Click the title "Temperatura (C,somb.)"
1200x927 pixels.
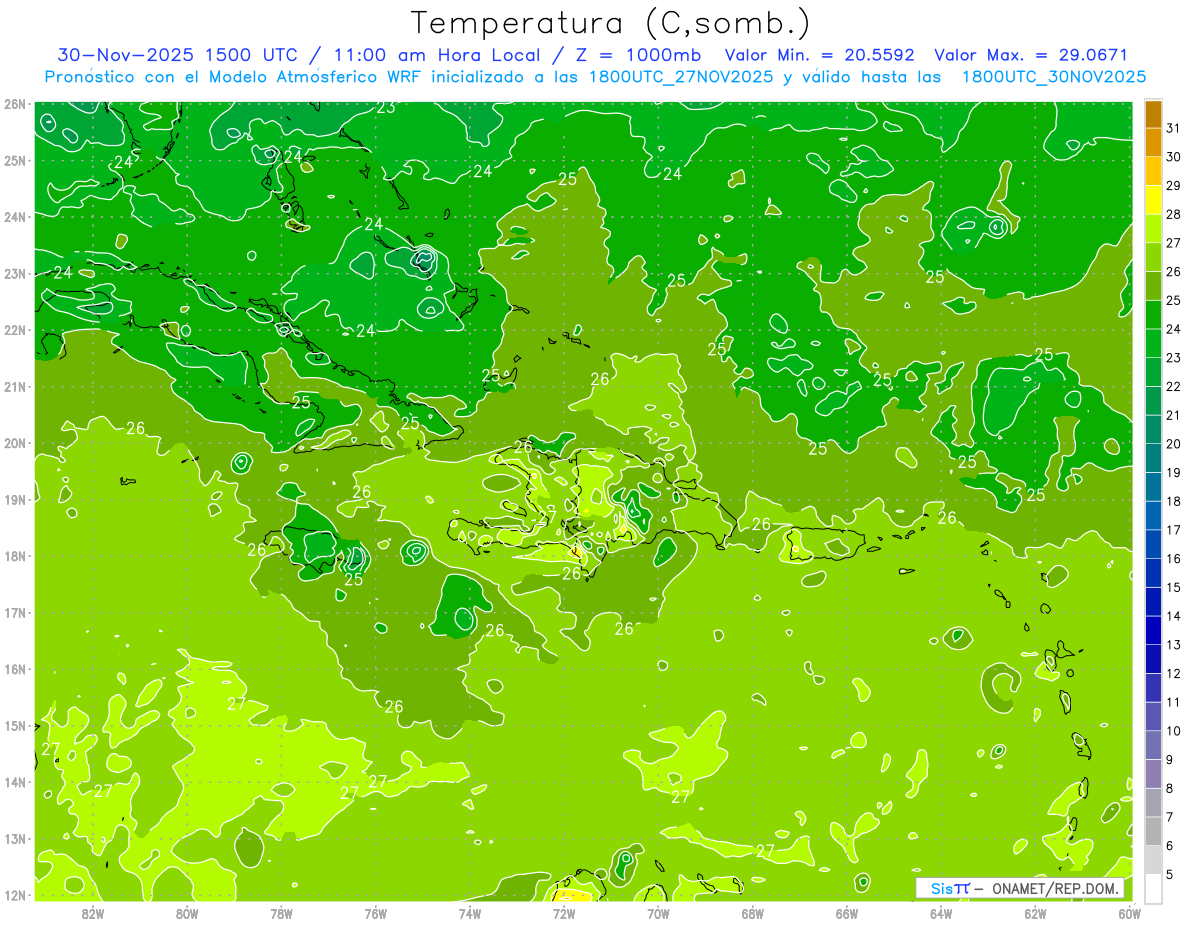coord(611,23)
